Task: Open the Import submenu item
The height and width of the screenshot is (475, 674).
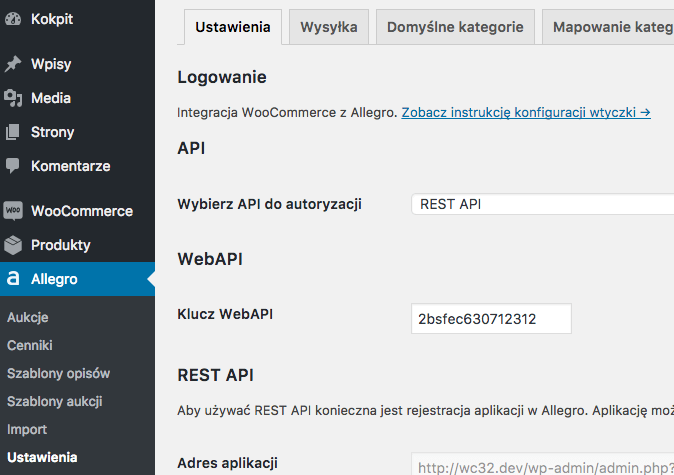Action: pyautogui.click(x=27, y=429)
